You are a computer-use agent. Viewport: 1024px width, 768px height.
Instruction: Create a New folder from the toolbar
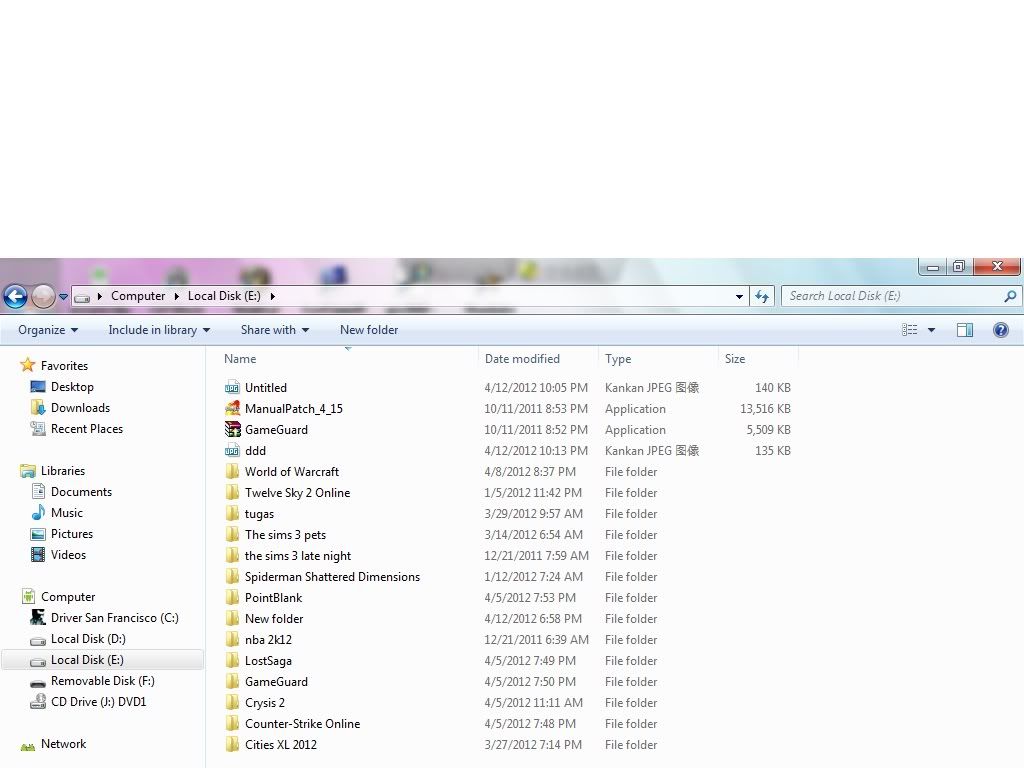[369, 330]
